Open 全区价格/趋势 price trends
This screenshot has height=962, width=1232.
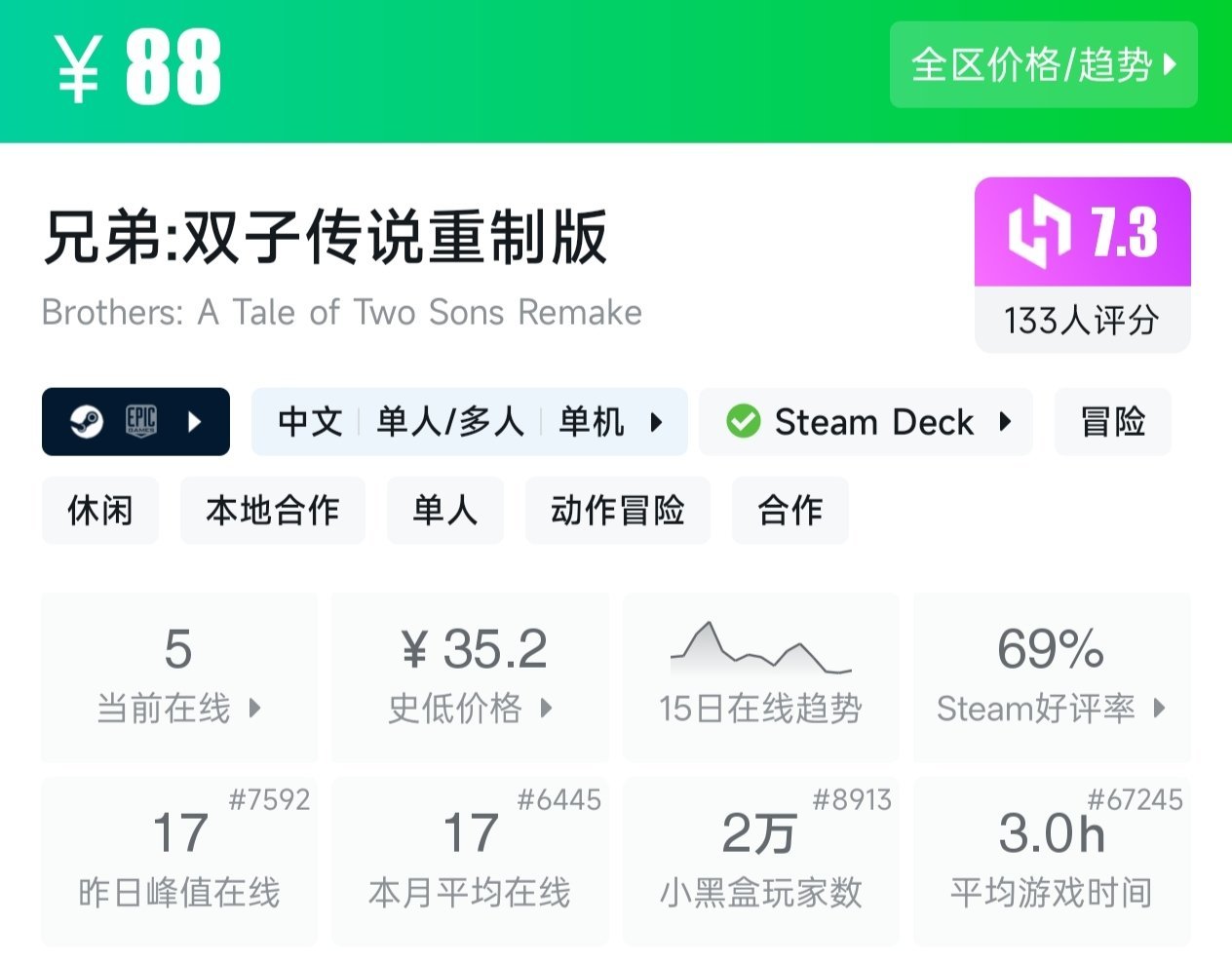click(x=1043, y=65)
